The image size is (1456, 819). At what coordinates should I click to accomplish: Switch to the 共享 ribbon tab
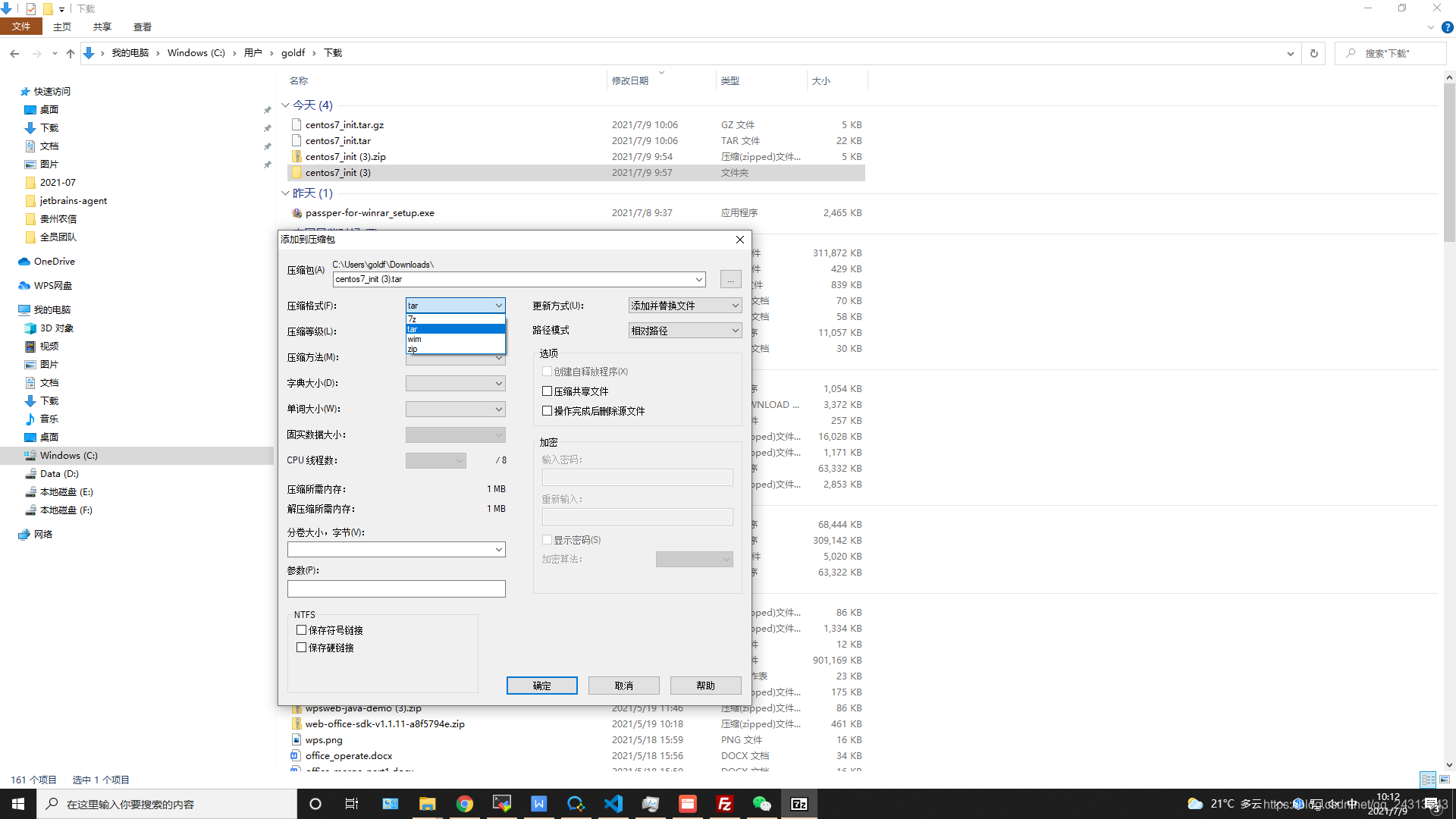pos(102,27)
